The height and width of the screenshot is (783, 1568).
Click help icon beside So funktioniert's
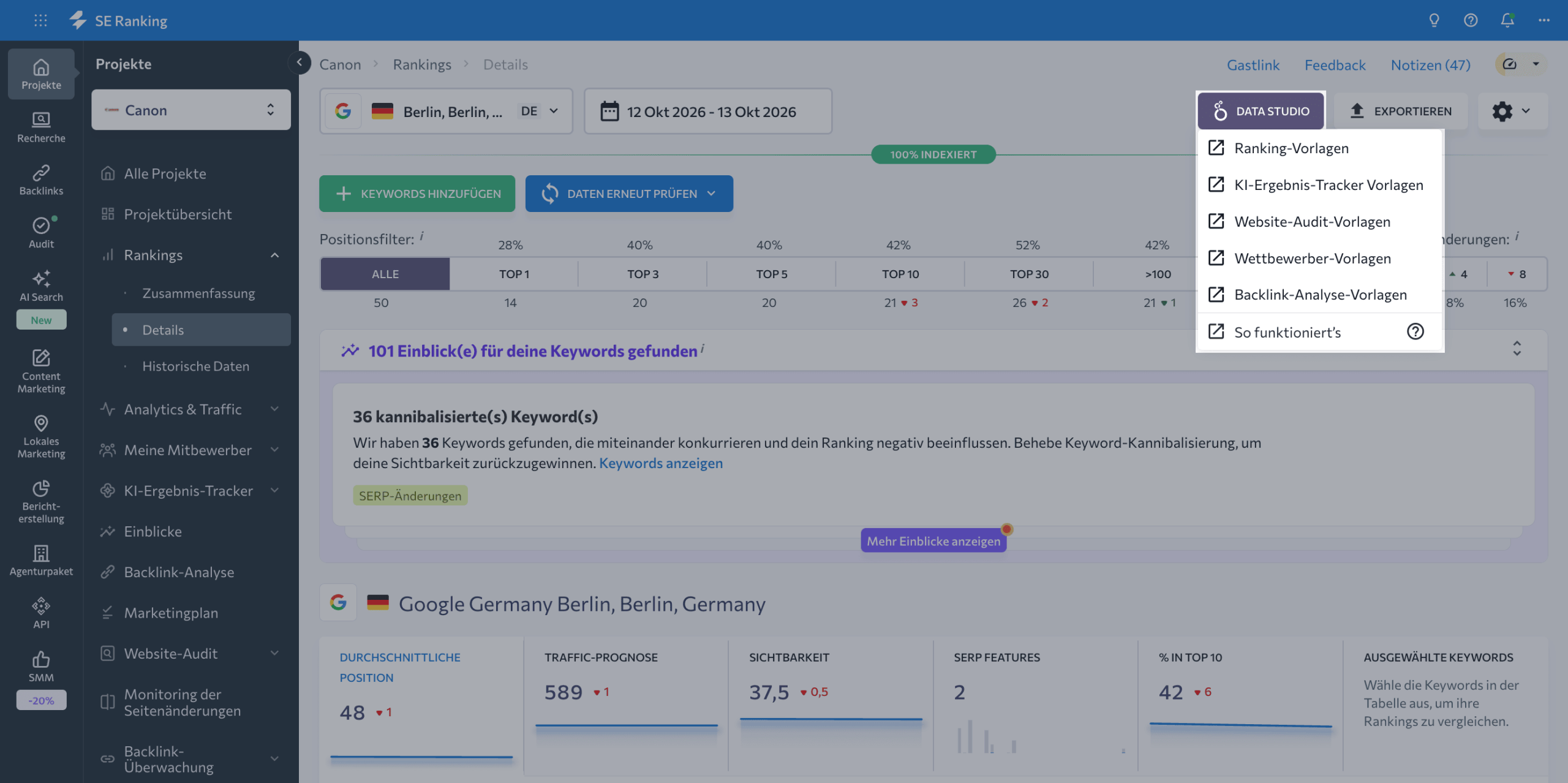1415,331
